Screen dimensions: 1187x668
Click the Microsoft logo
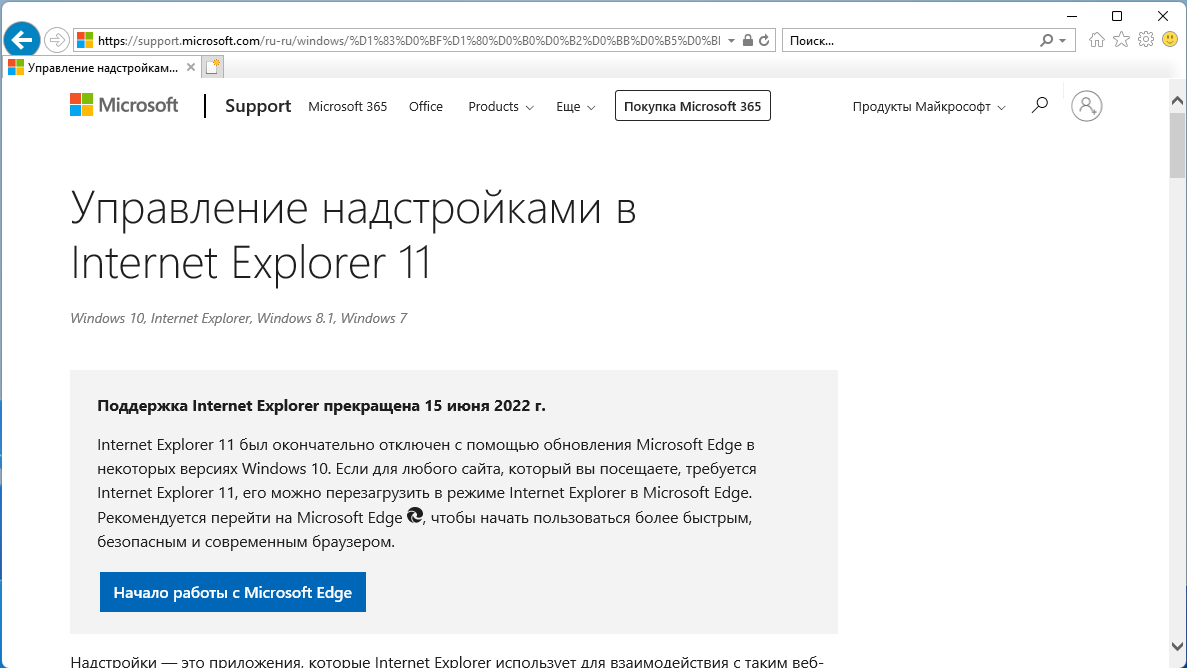pos(124,105)
